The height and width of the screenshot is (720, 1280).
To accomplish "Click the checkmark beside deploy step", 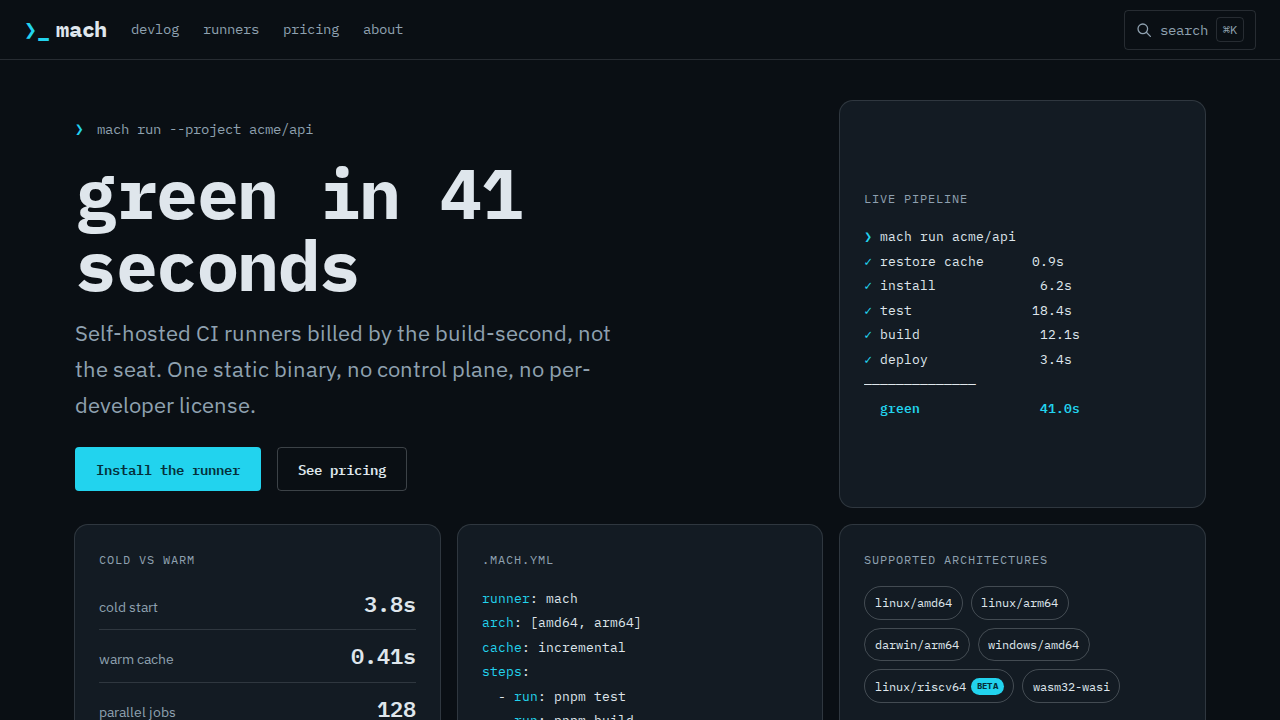I will pos(868,360).
